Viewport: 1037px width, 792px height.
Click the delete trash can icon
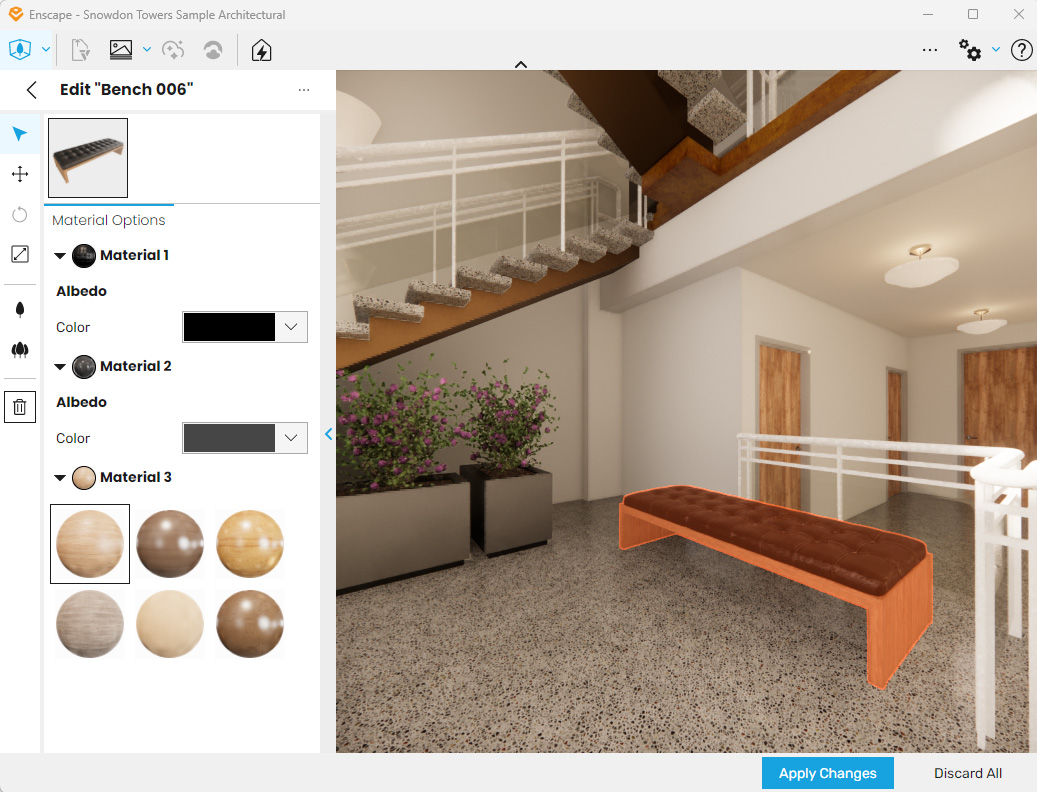pyautogui.click(x=20, y=407)
